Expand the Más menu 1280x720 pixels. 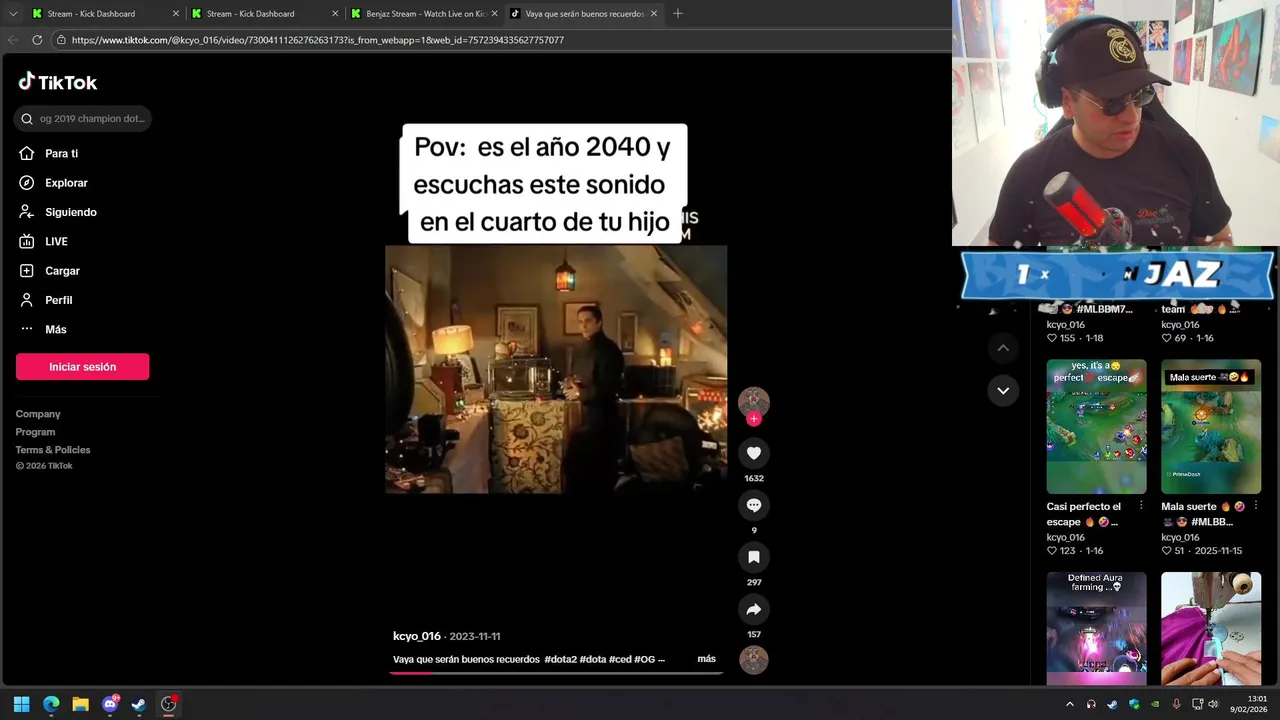click(x=55, y=329)
